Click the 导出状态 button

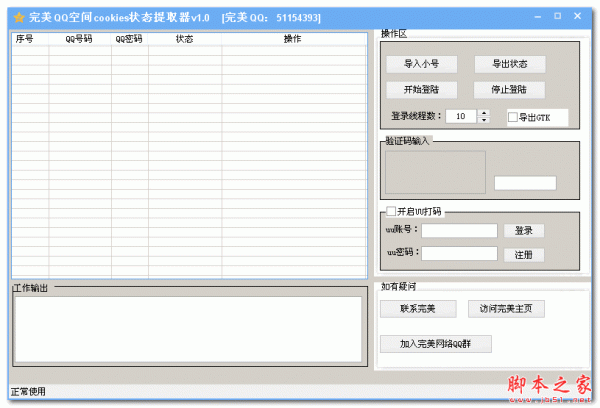coord(510,64)
